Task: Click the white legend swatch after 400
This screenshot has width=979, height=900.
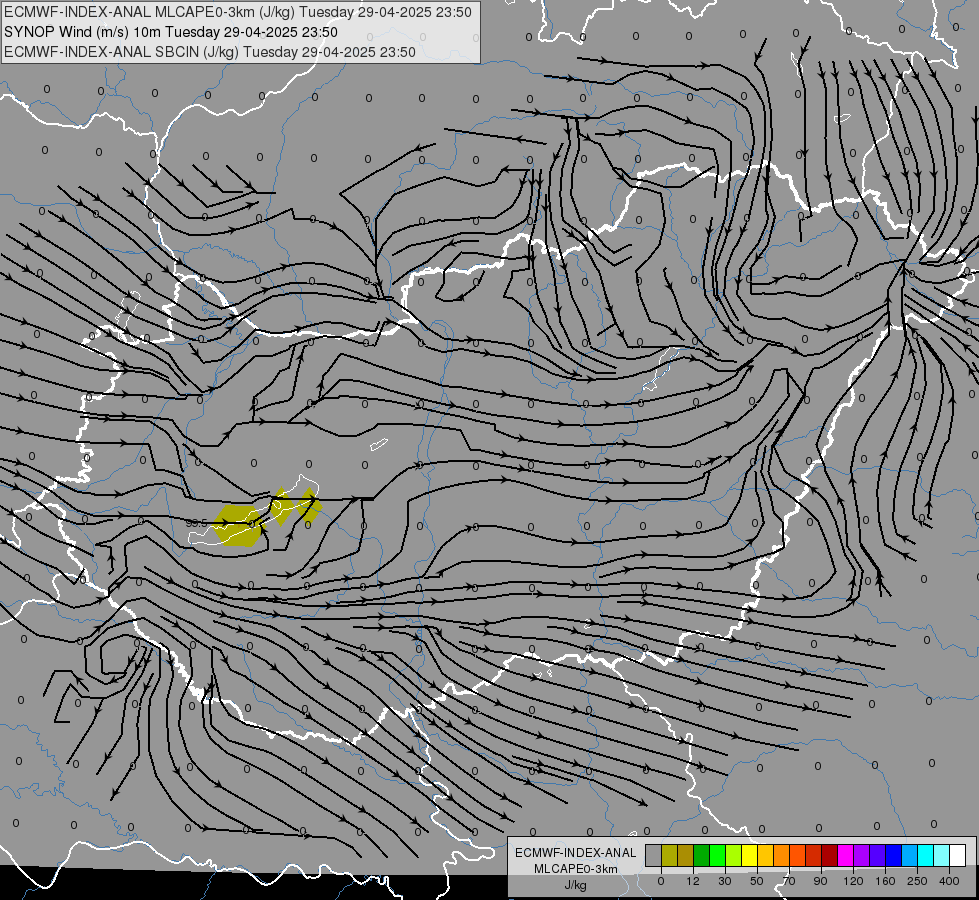Action: click(x=958, y=855)
